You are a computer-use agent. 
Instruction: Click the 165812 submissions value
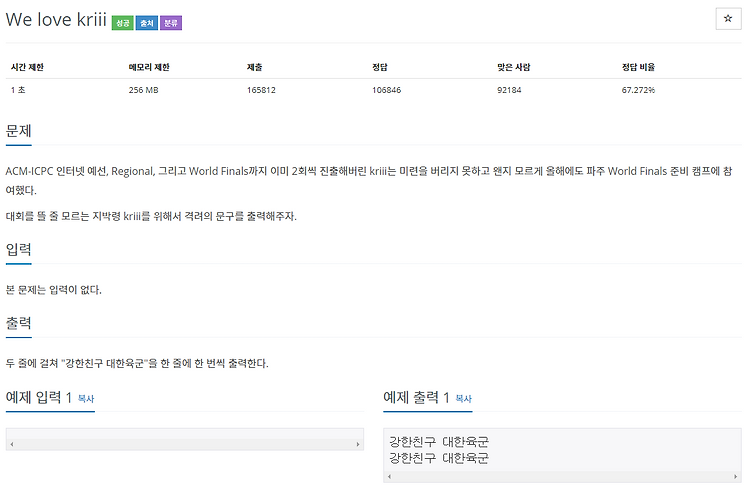point(261,90)
